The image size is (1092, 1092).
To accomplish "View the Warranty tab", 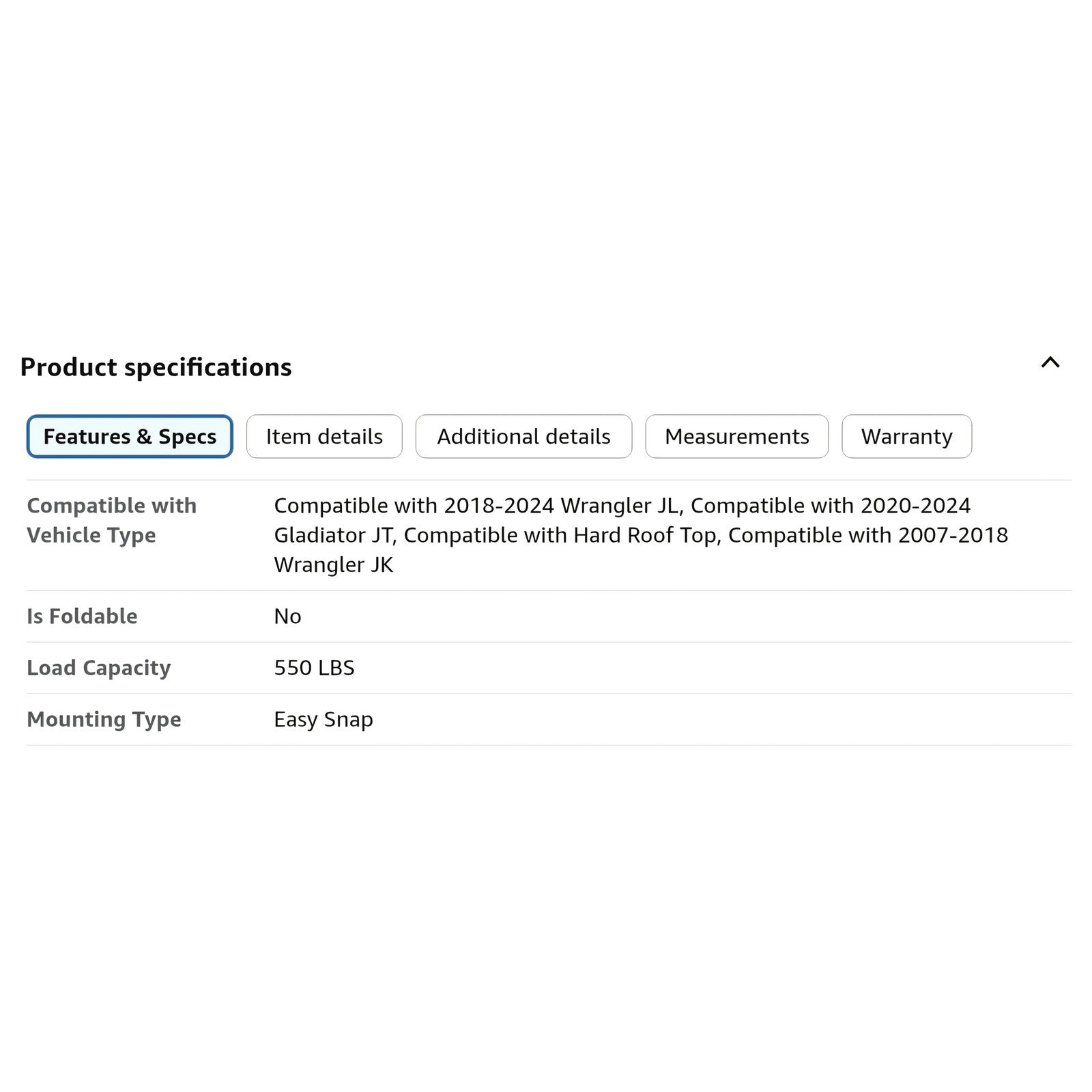I will coord(906,436).
